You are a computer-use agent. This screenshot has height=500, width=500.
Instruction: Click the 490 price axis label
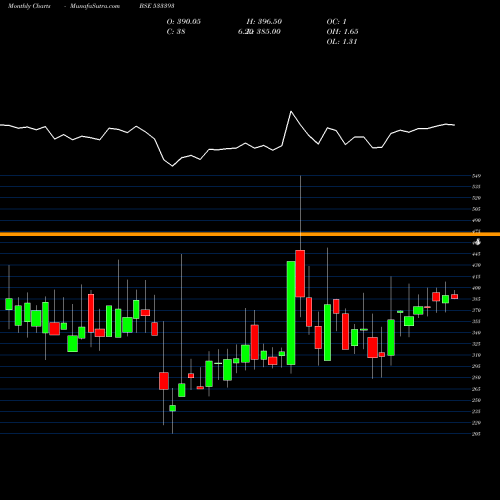coord(476,221)
